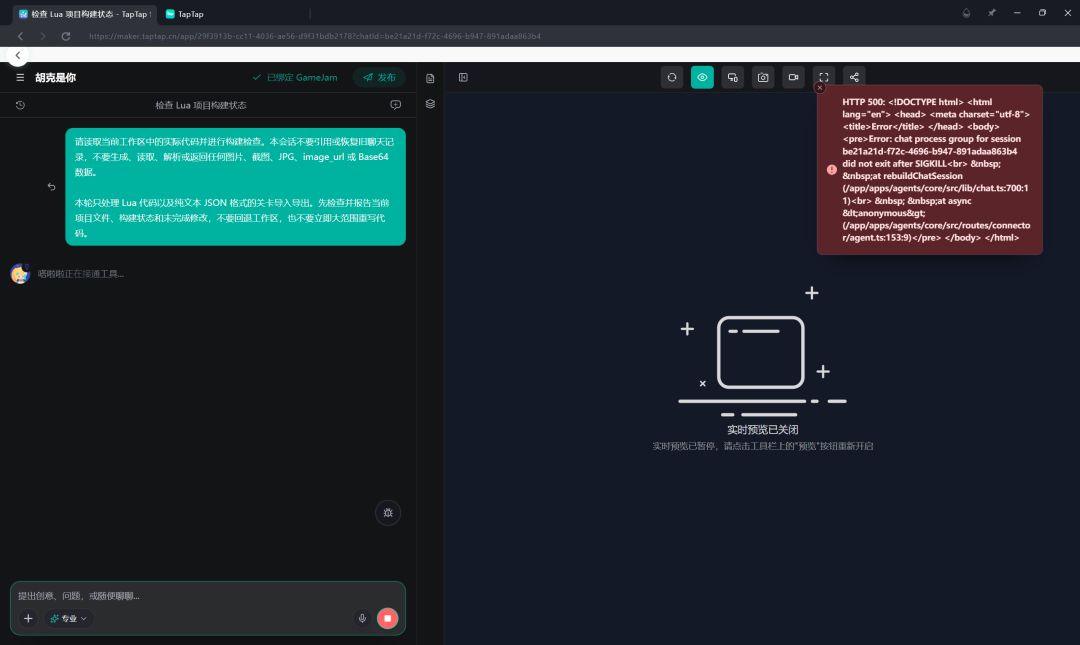Click the 嘟啦啦正在接通工具 status text
The width and height of the screenshot is (1080, 645).
click(81, 274)
